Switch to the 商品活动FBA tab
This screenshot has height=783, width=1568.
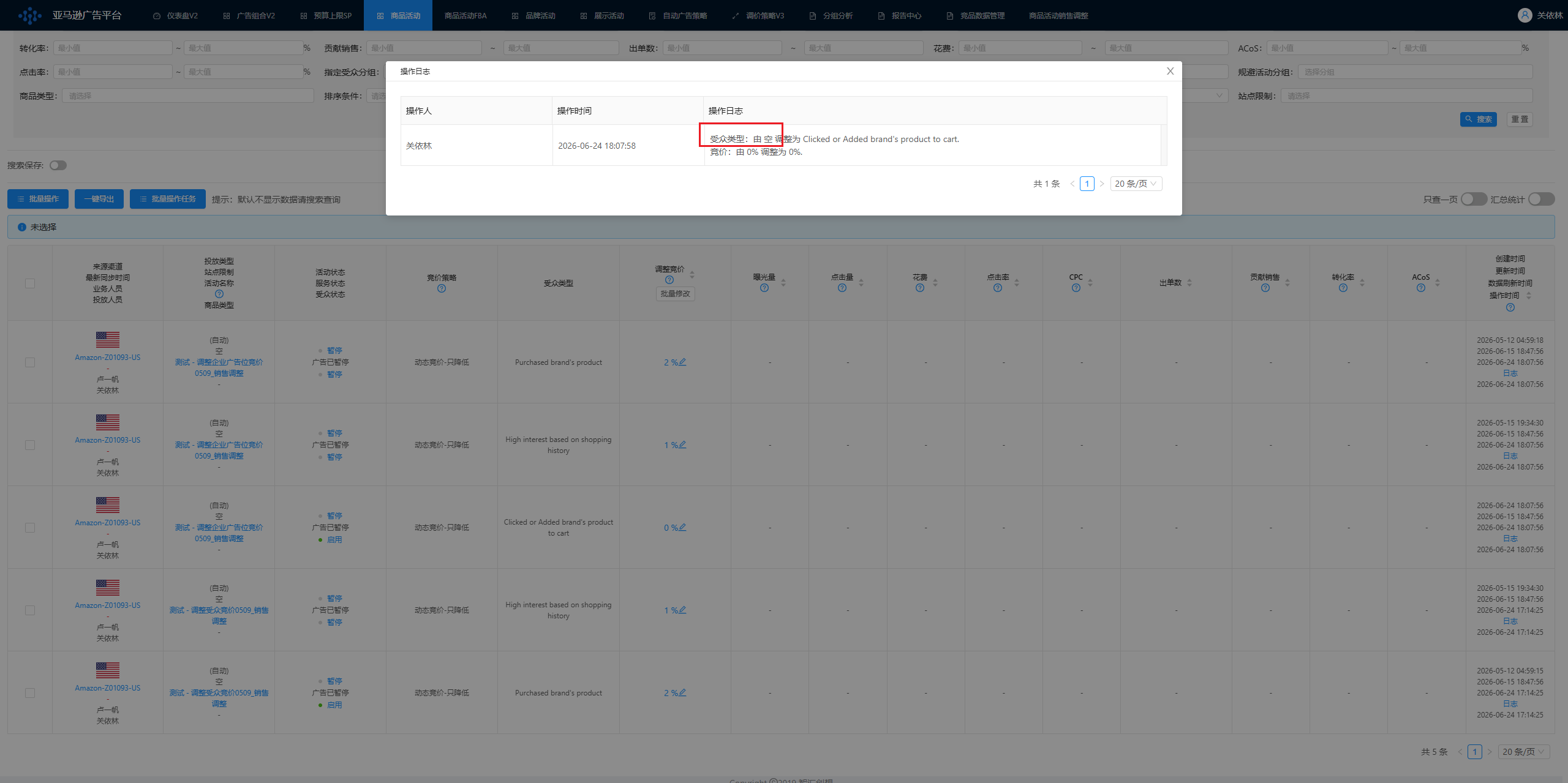(x=466, y=15)
